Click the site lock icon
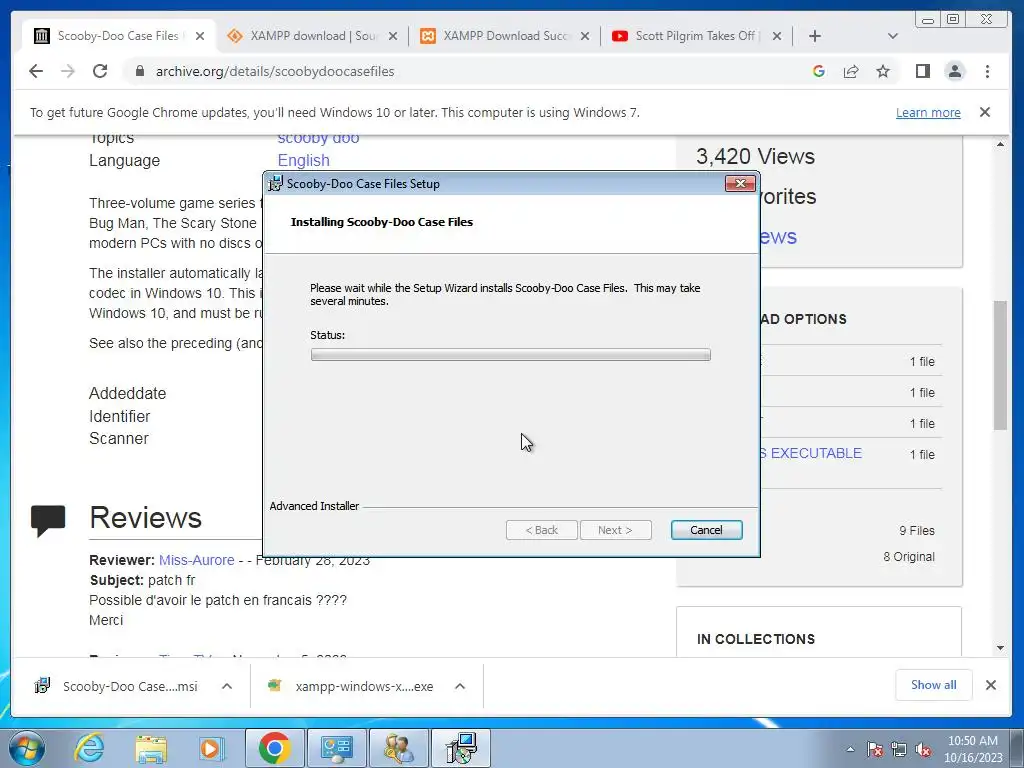 (x=139, y=71)
